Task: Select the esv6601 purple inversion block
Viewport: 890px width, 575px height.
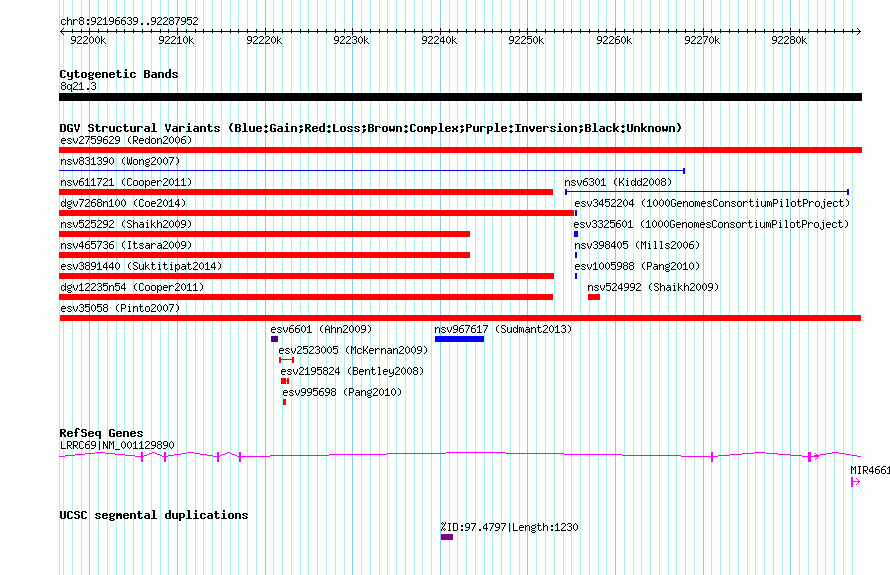Action: tap(275, 339)
